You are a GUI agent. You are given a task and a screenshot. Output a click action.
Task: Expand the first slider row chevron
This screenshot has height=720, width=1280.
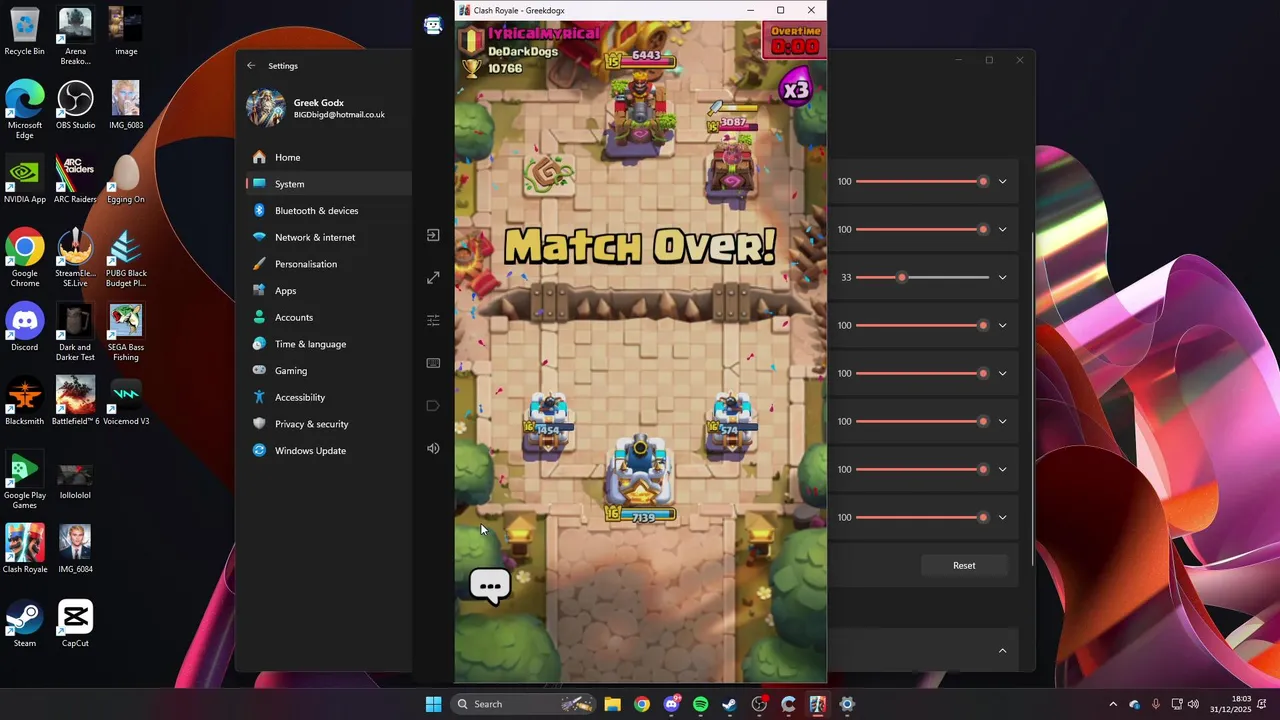(1002, 181)
